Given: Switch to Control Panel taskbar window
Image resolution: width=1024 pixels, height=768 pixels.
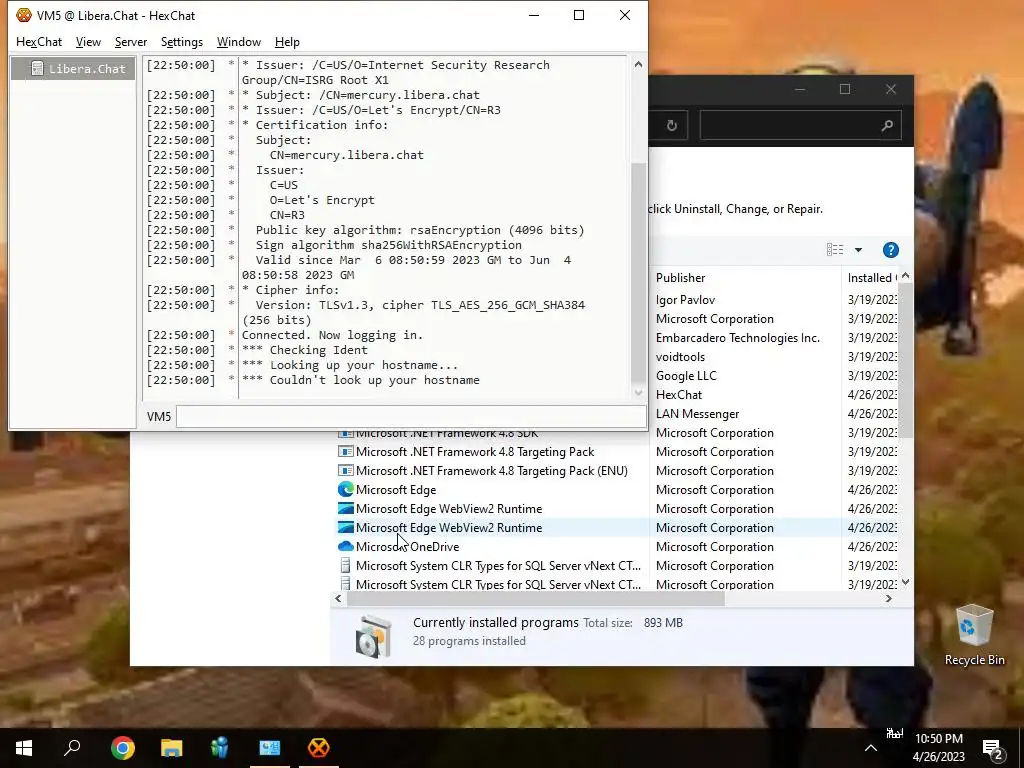Looking at the screenshot, I should coord(269,748).
